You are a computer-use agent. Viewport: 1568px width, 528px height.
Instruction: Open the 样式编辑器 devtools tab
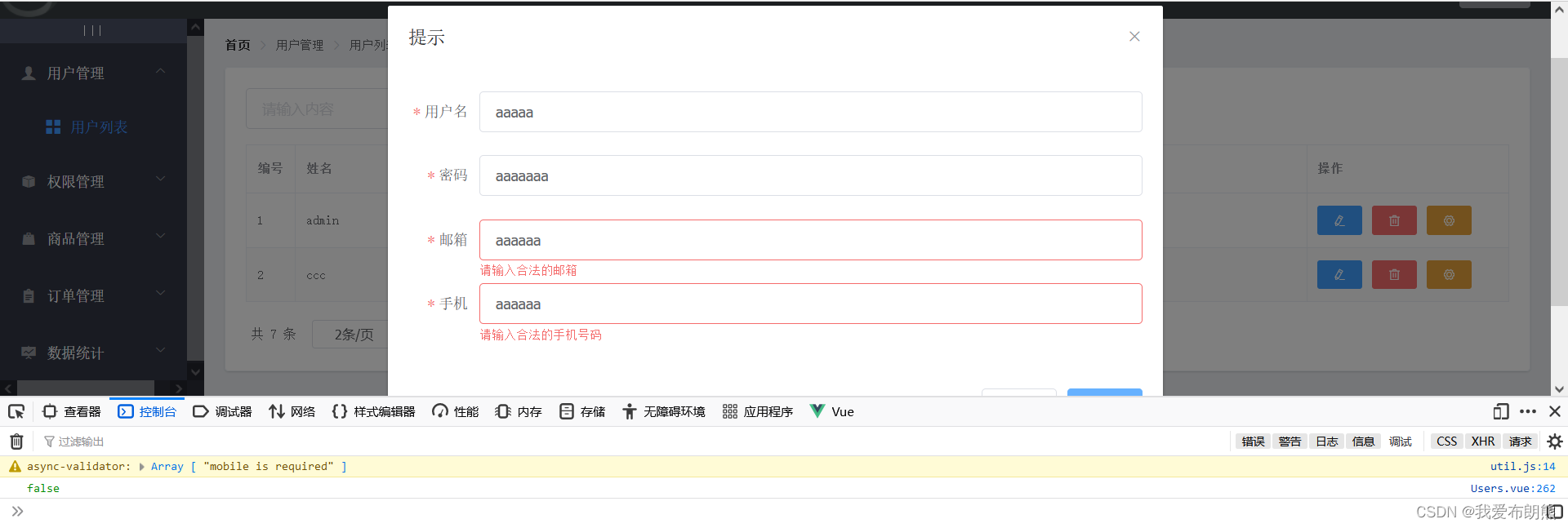(374, 411)
